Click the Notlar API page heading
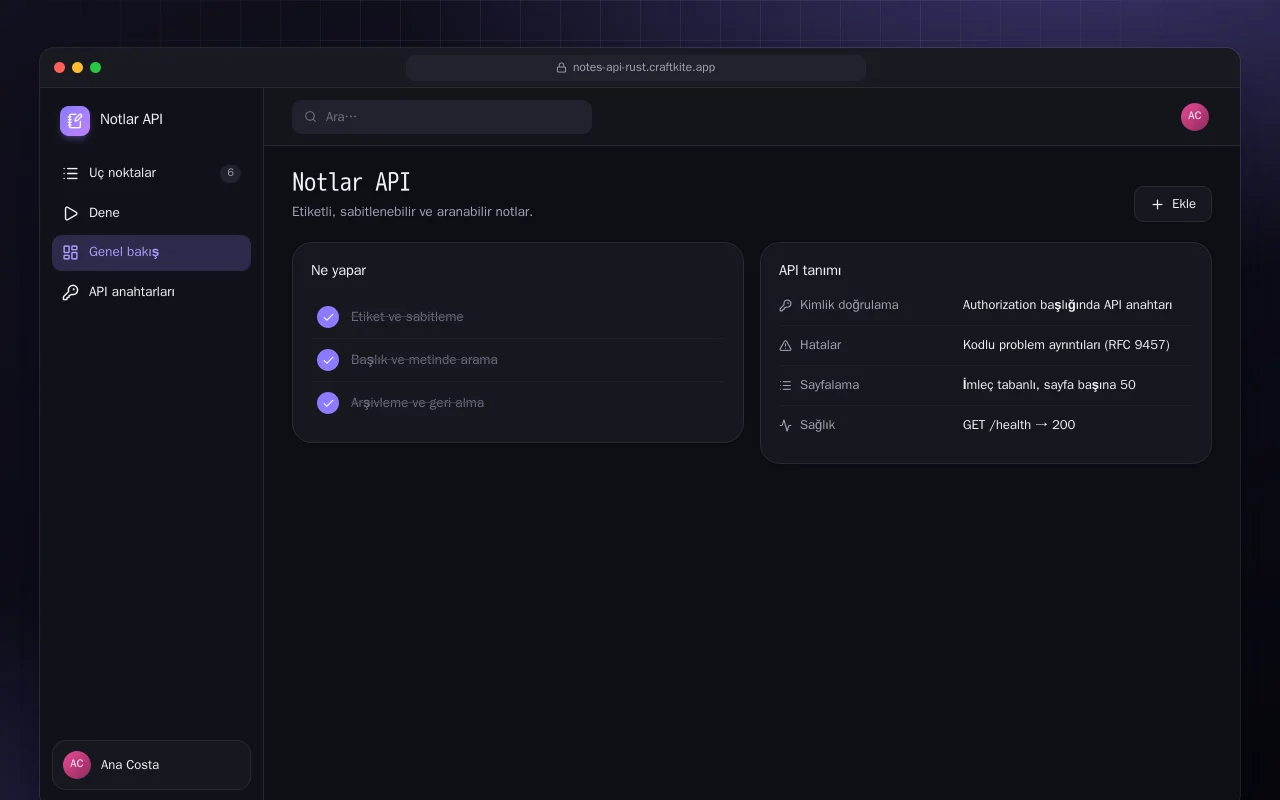The width and height of the screenshot is (1280, 800). click(351, 182)
